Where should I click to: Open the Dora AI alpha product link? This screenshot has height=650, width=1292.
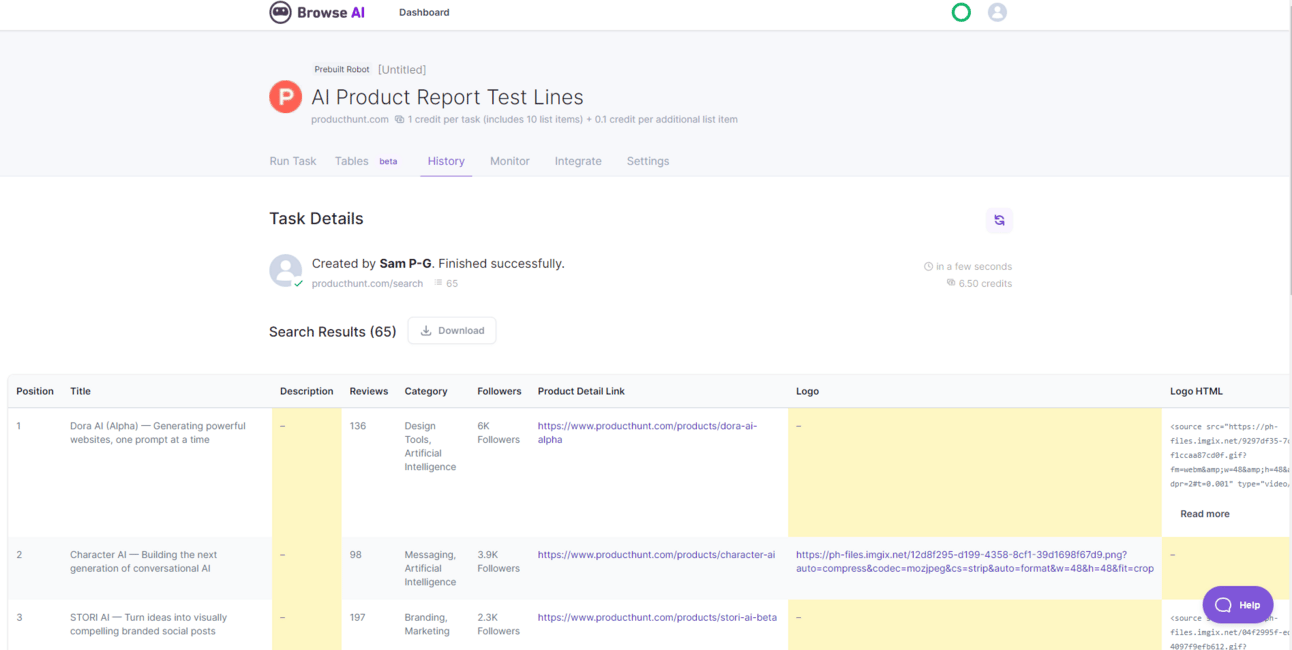(x=647, y=433)
